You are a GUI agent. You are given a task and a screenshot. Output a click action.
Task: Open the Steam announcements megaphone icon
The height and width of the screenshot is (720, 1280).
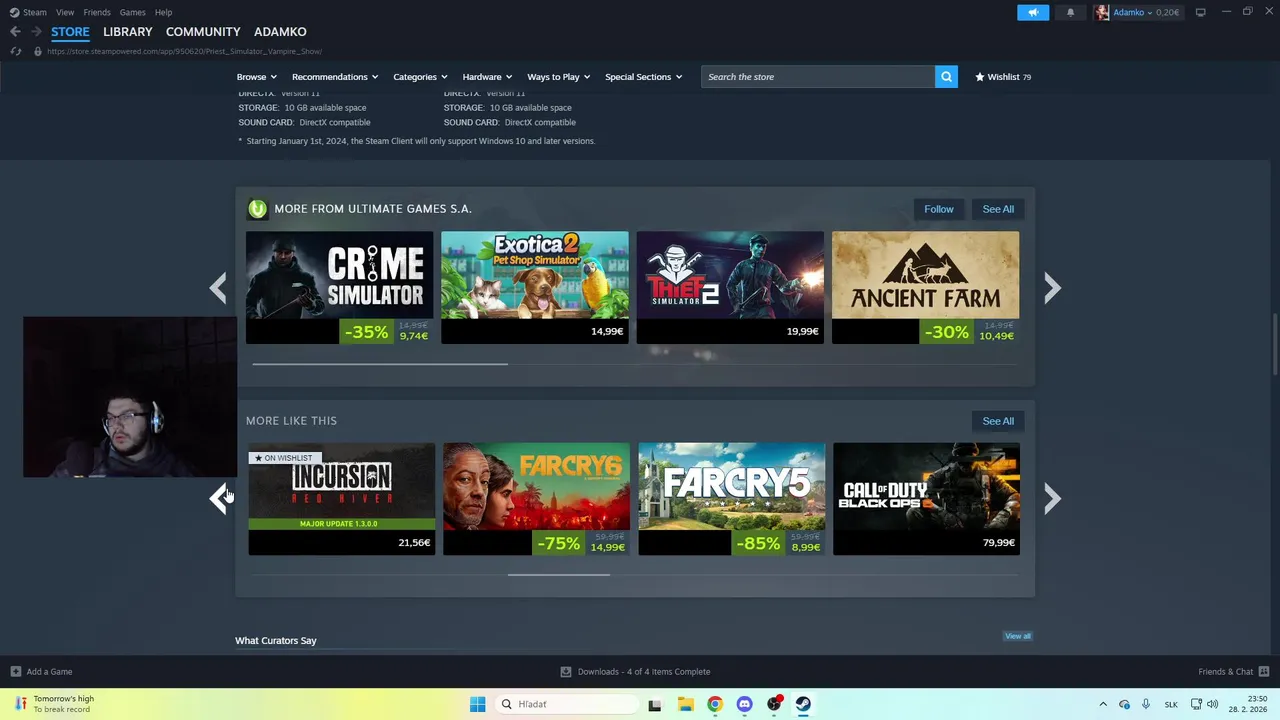tap(1033, 12)
